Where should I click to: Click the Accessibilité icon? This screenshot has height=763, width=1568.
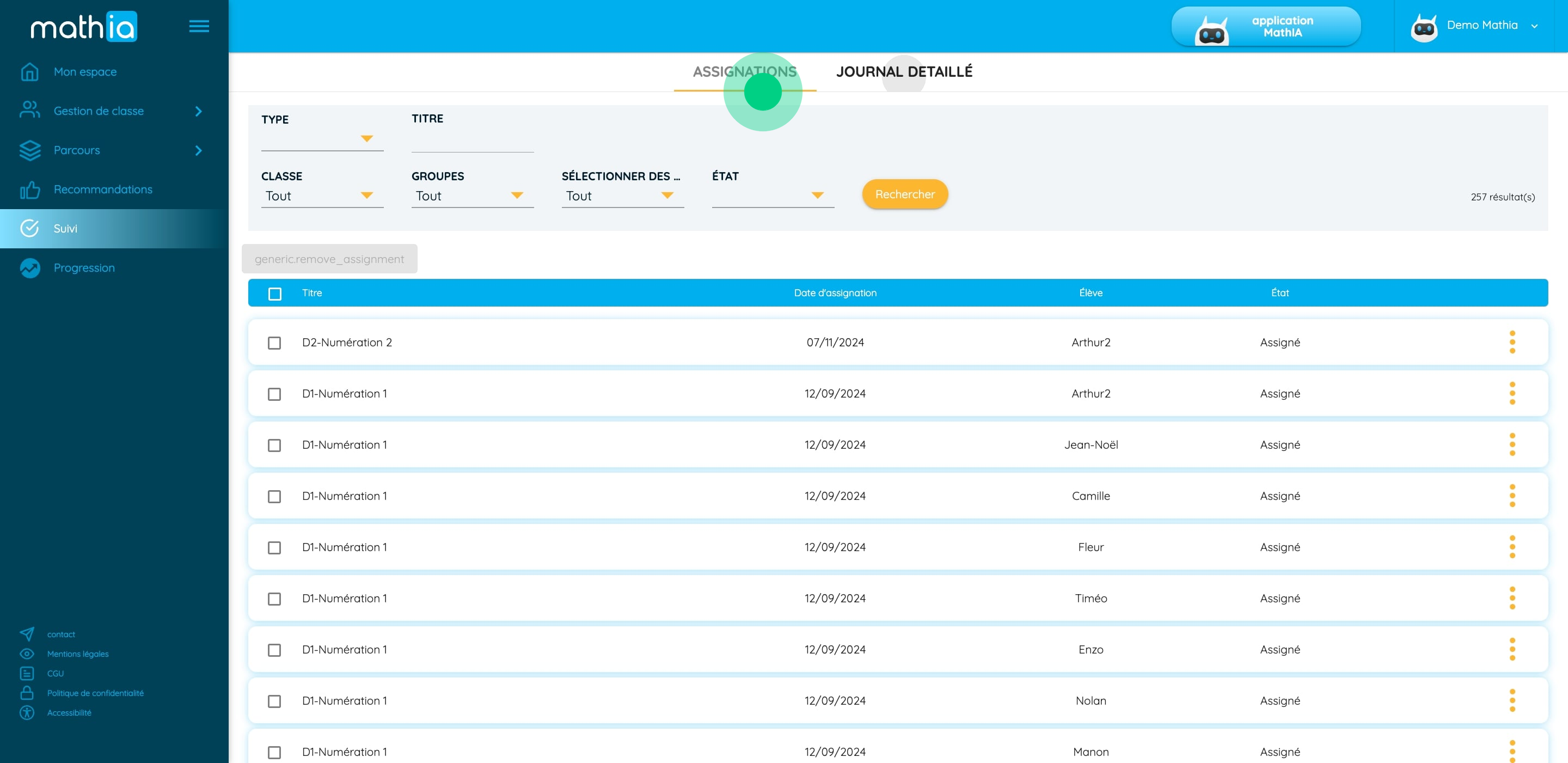coord(27,712)
